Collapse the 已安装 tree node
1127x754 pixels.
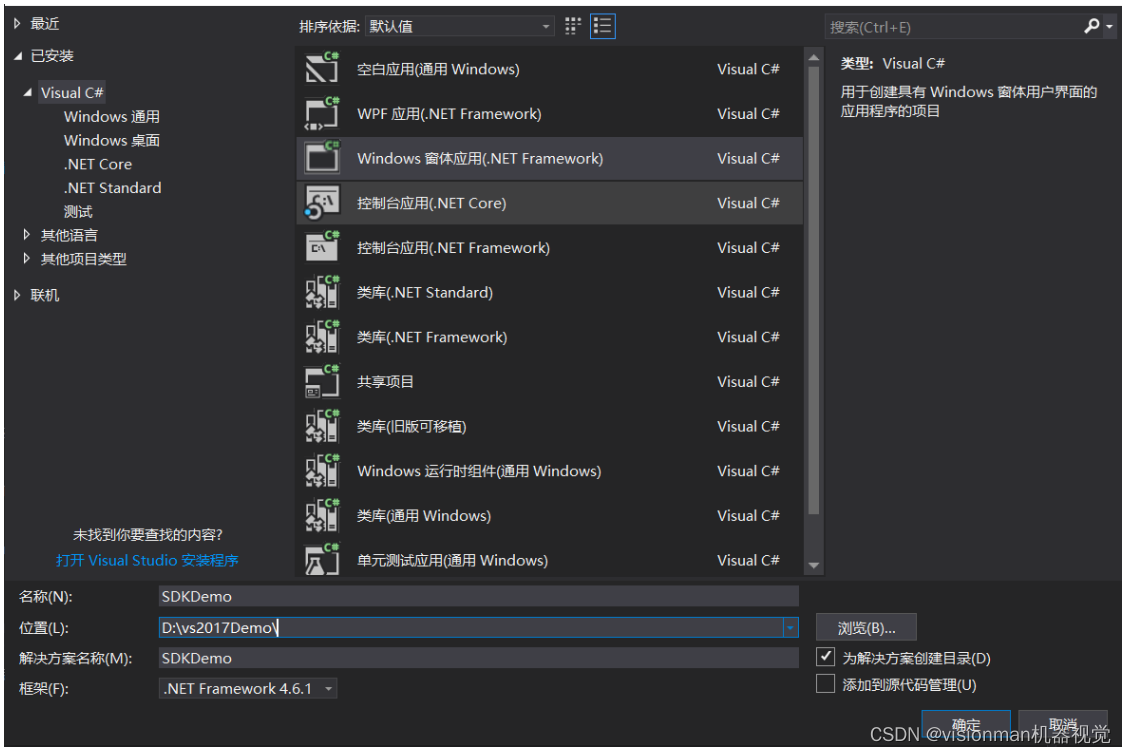point(18,55)
